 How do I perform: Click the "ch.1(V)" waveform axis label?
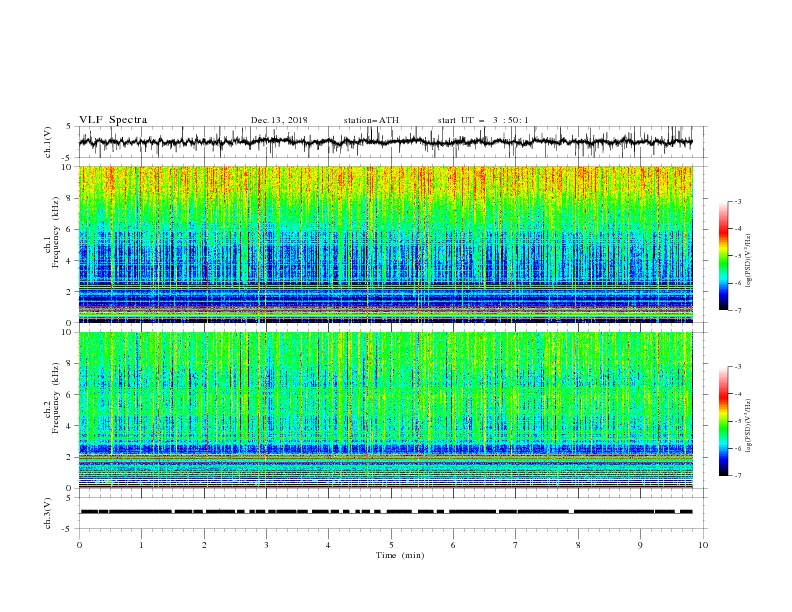[x=48, y=142]
